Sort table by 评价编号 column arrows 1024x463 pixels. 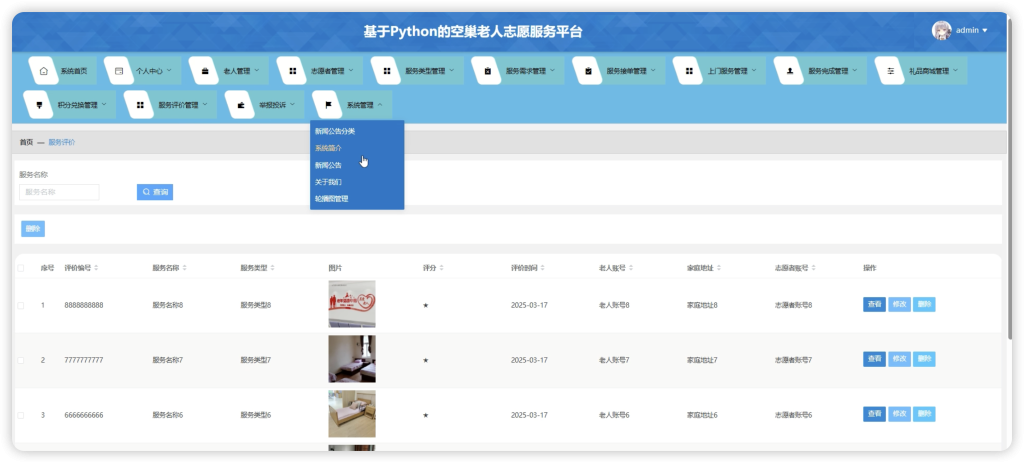click(x=97, y=268)
